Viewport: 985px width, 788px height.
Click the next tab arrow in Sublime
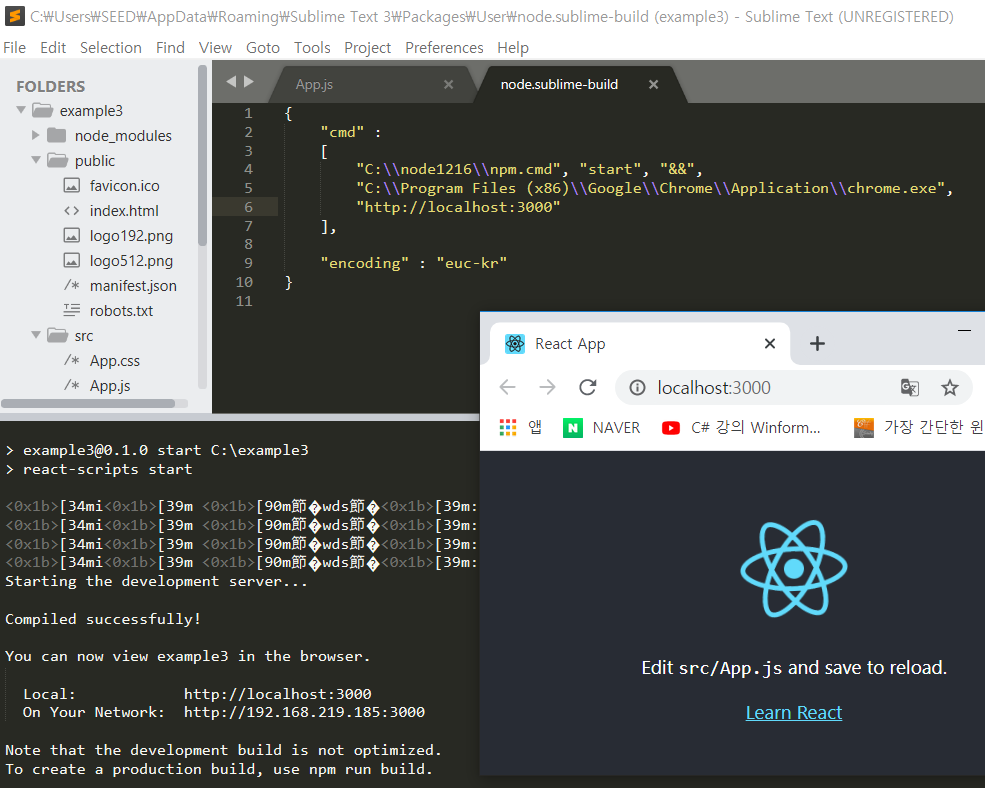pos(249,82)
